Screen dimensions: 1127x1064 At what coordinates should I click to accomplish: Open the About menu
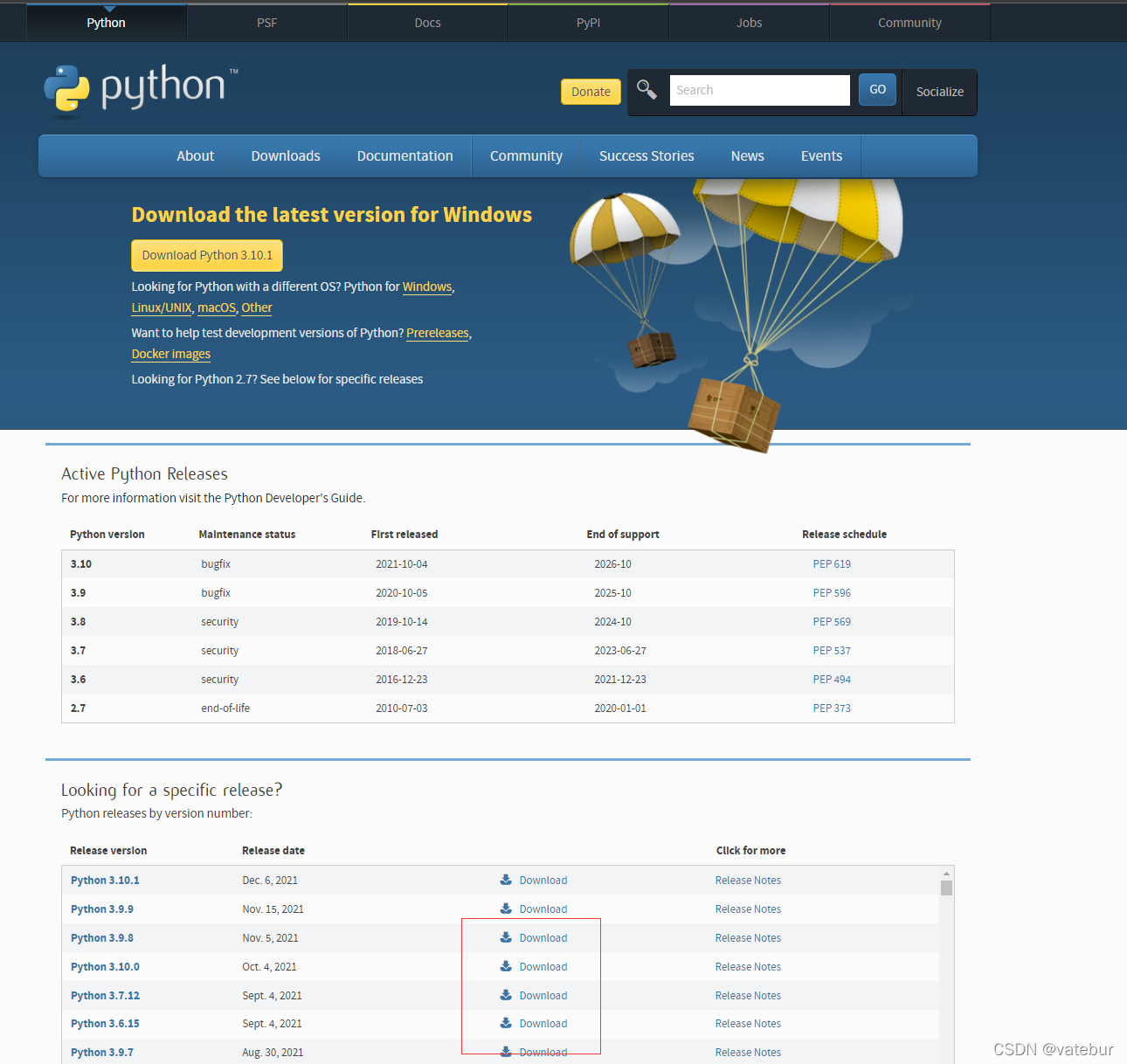pyautogui.click(x=195, y=156)
